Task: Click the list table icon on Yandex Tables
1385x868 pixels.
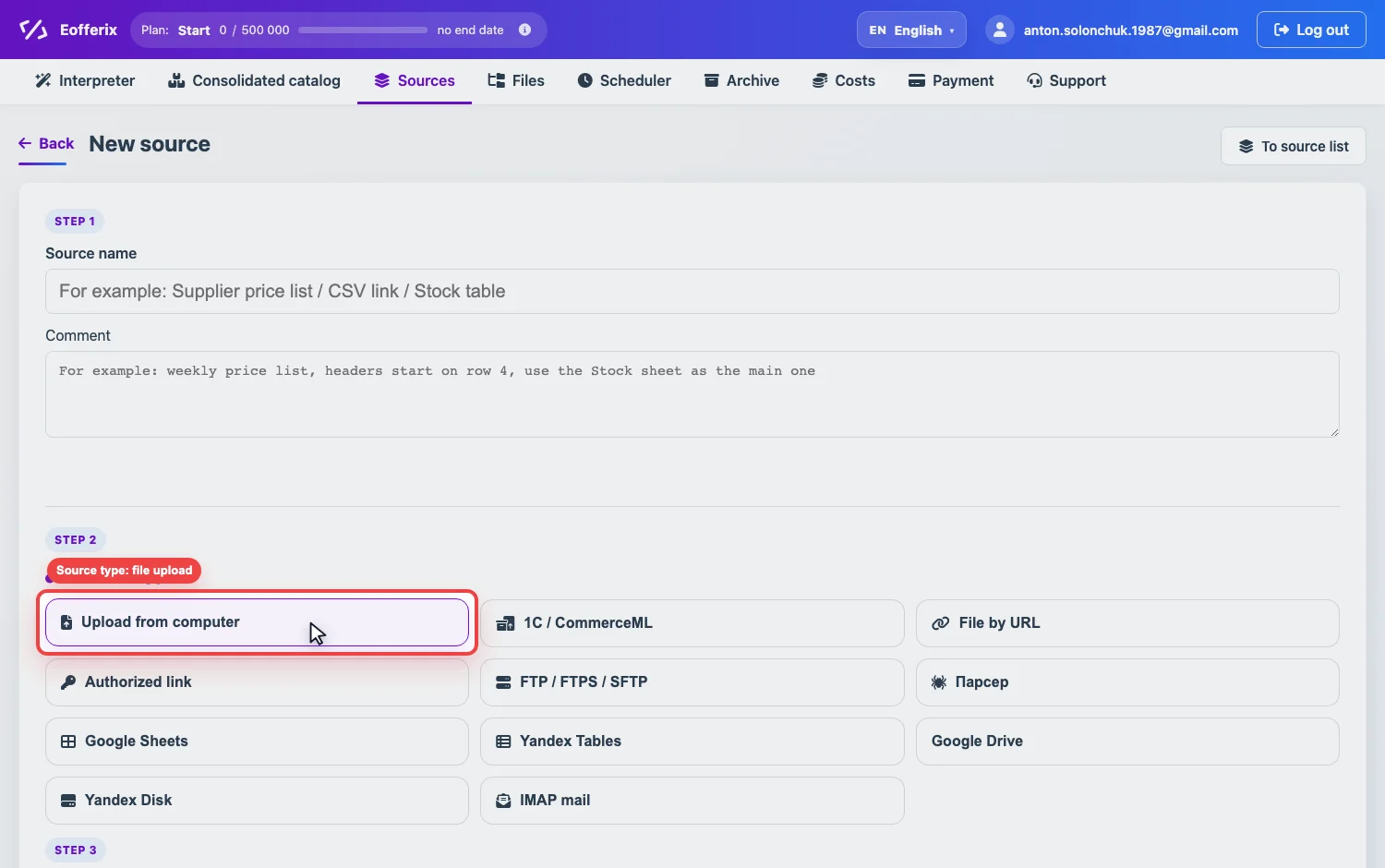Action: click(503, 741)
